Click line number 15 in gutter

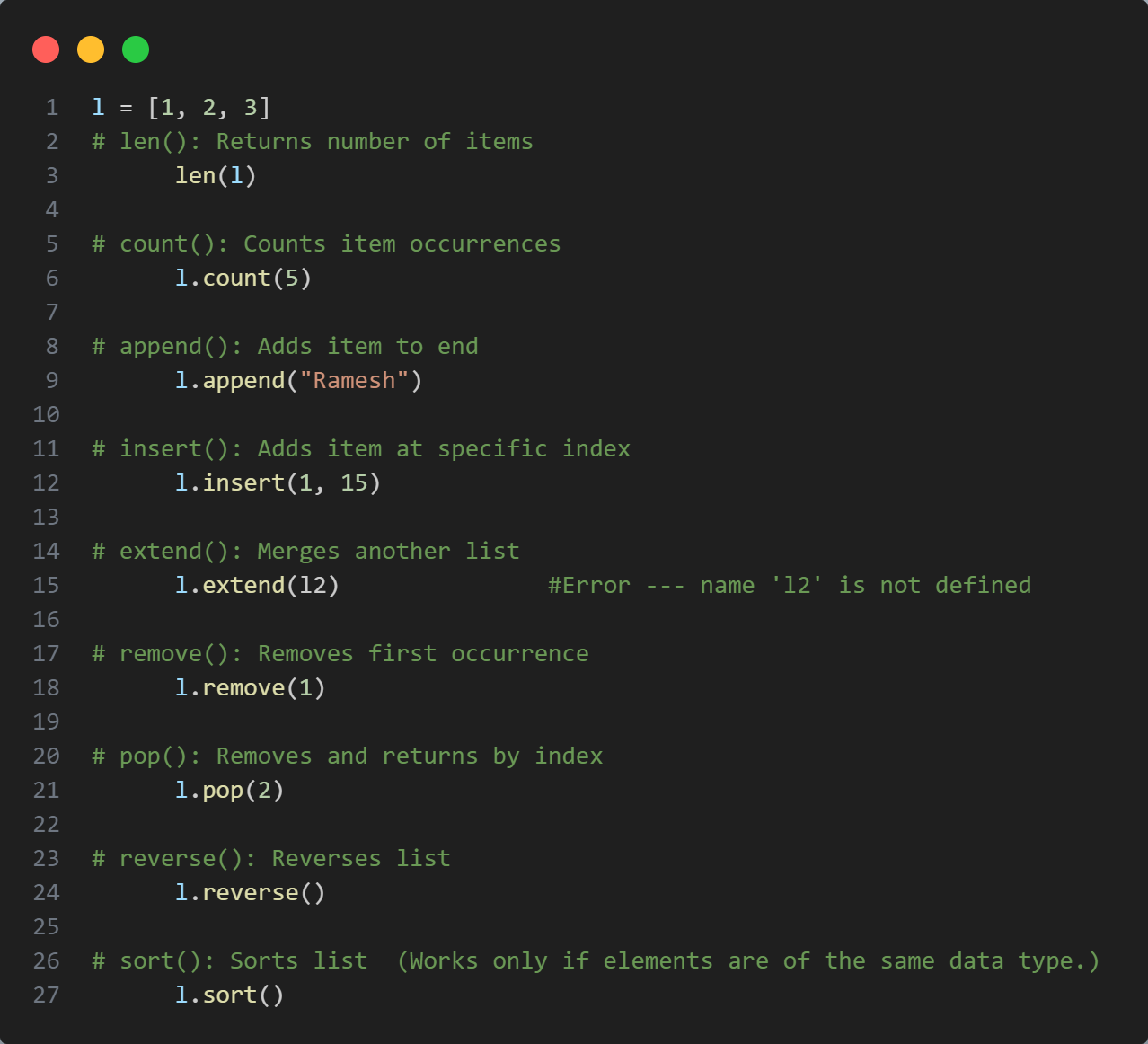46,586
